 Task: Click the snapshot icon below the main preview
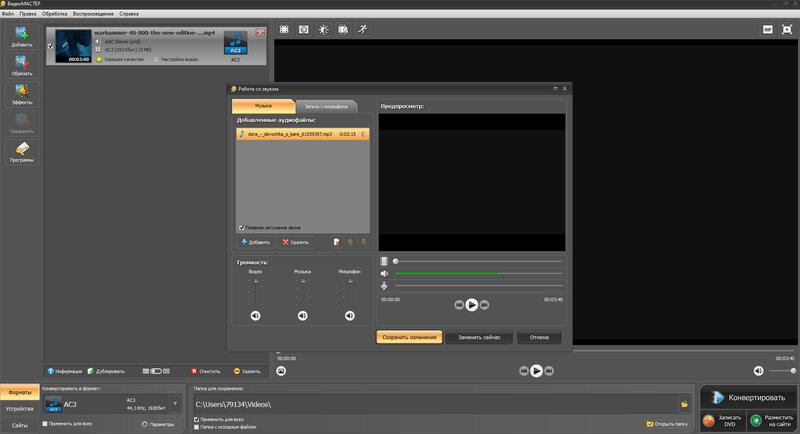[281, 371]
